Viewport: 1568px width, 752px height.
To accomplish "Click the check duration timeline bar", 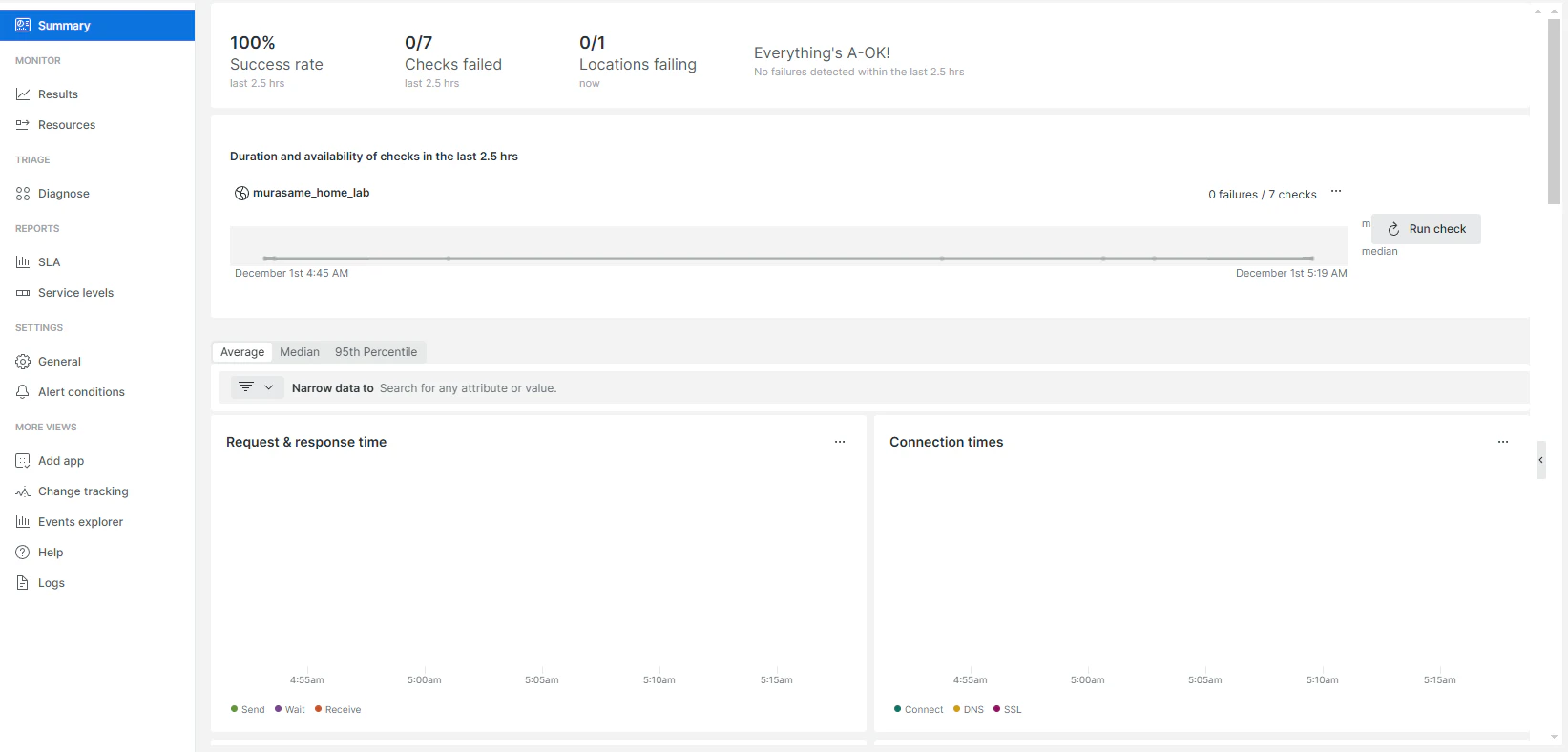I will pyautogui.click(x=788, y=246).
